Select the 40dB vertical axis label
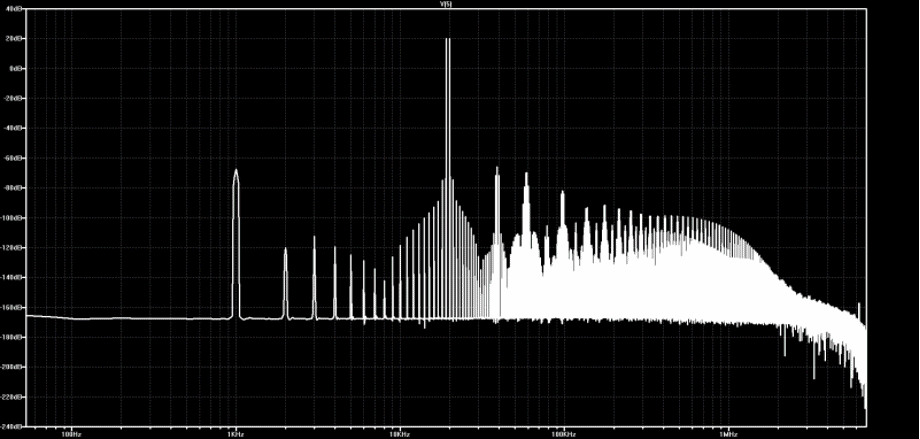This screenshot has width=920, height=439. click(15, 9)
